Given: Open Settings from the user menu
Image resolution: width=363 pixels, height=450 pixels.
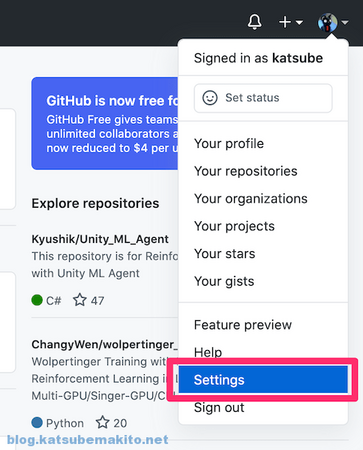Looking at the screenshot, I should (x=263, y=380).
